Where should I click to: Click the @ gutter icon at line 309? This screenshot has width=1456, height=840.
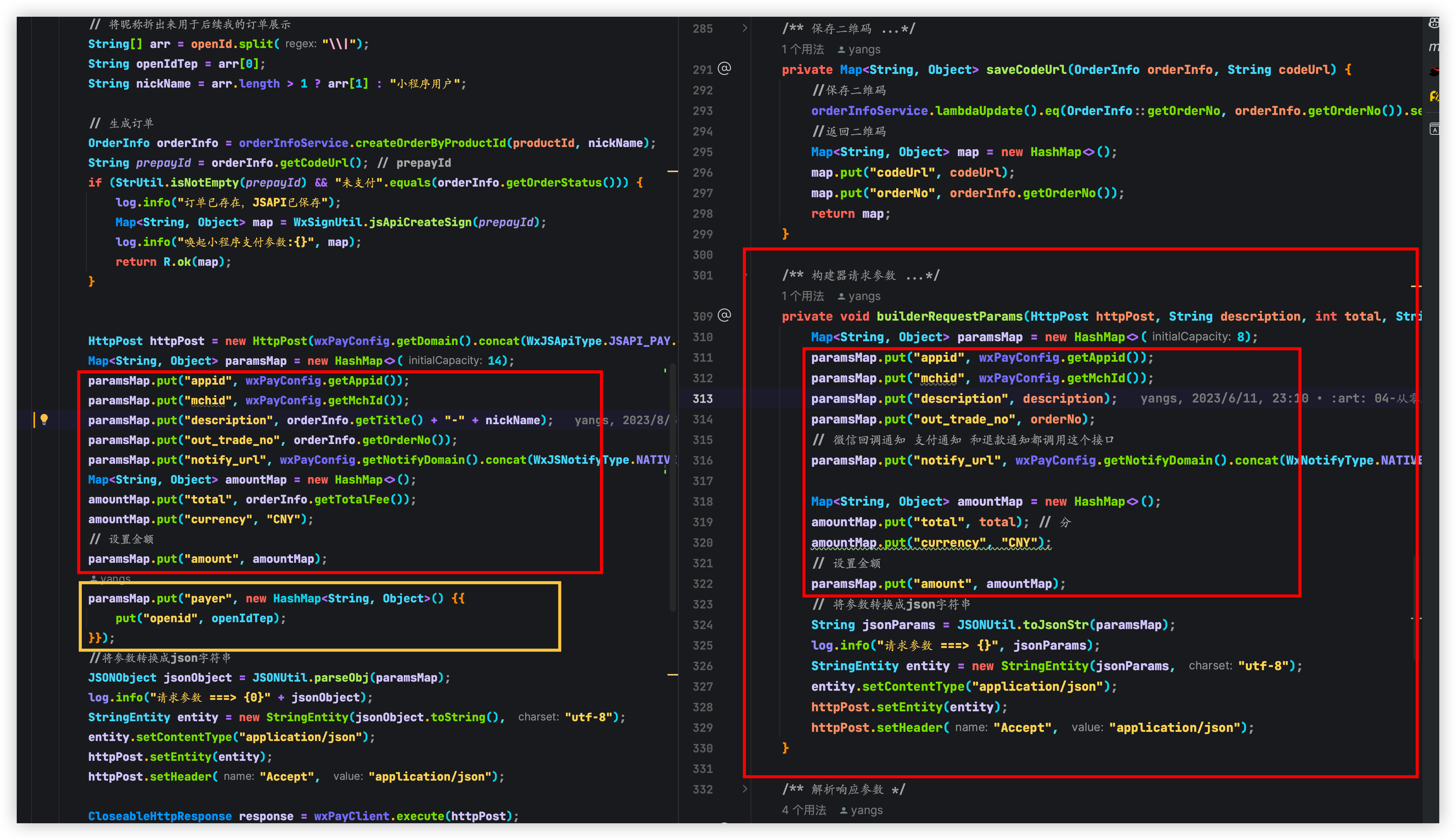[x=725, y=315]
